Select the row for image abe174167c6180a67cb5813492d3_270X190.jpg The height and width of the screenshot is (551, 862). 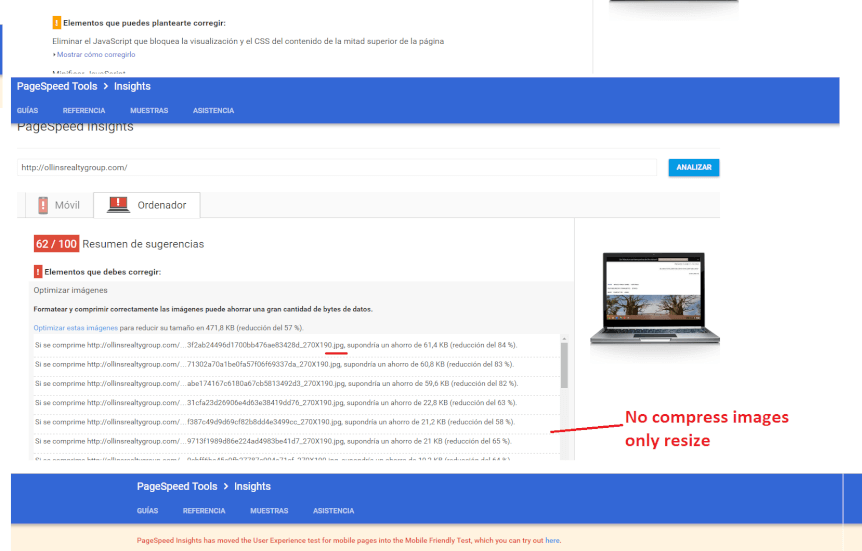coord(297,384)
